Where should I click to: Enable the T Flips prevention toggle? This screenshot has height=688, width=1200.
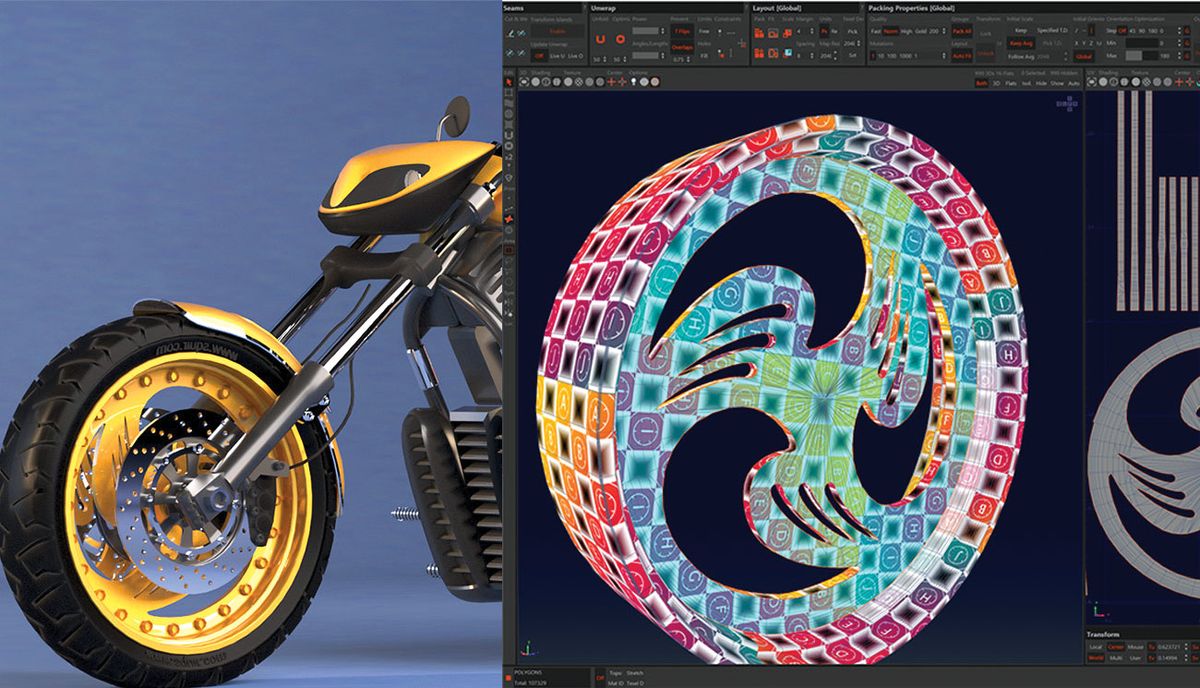(681, 31)
